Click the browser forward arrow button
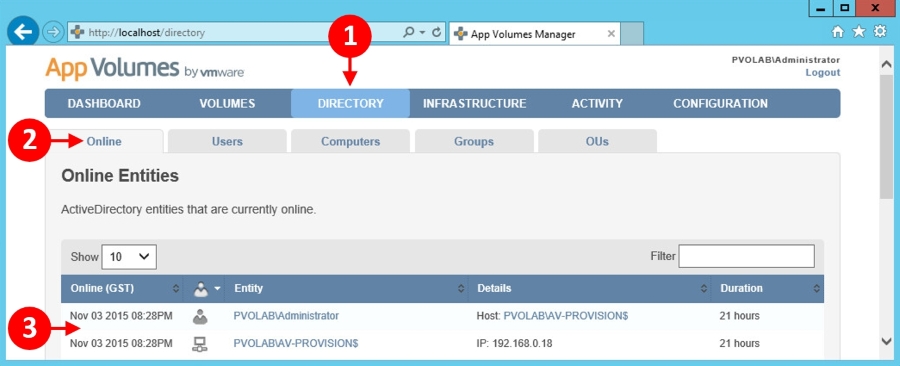This screenshot has height=366, width=900. coord(53,33)
